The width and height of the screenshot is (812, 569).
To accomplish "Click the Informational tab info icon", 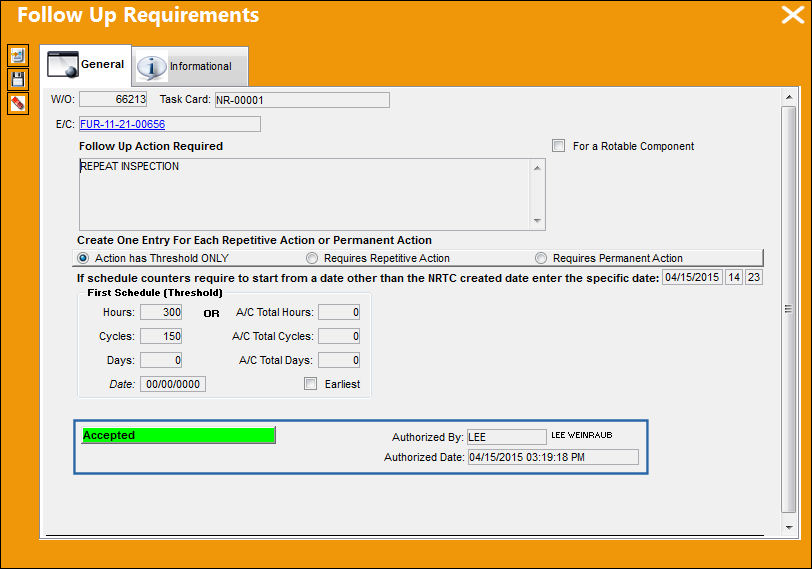I will 151,67.
